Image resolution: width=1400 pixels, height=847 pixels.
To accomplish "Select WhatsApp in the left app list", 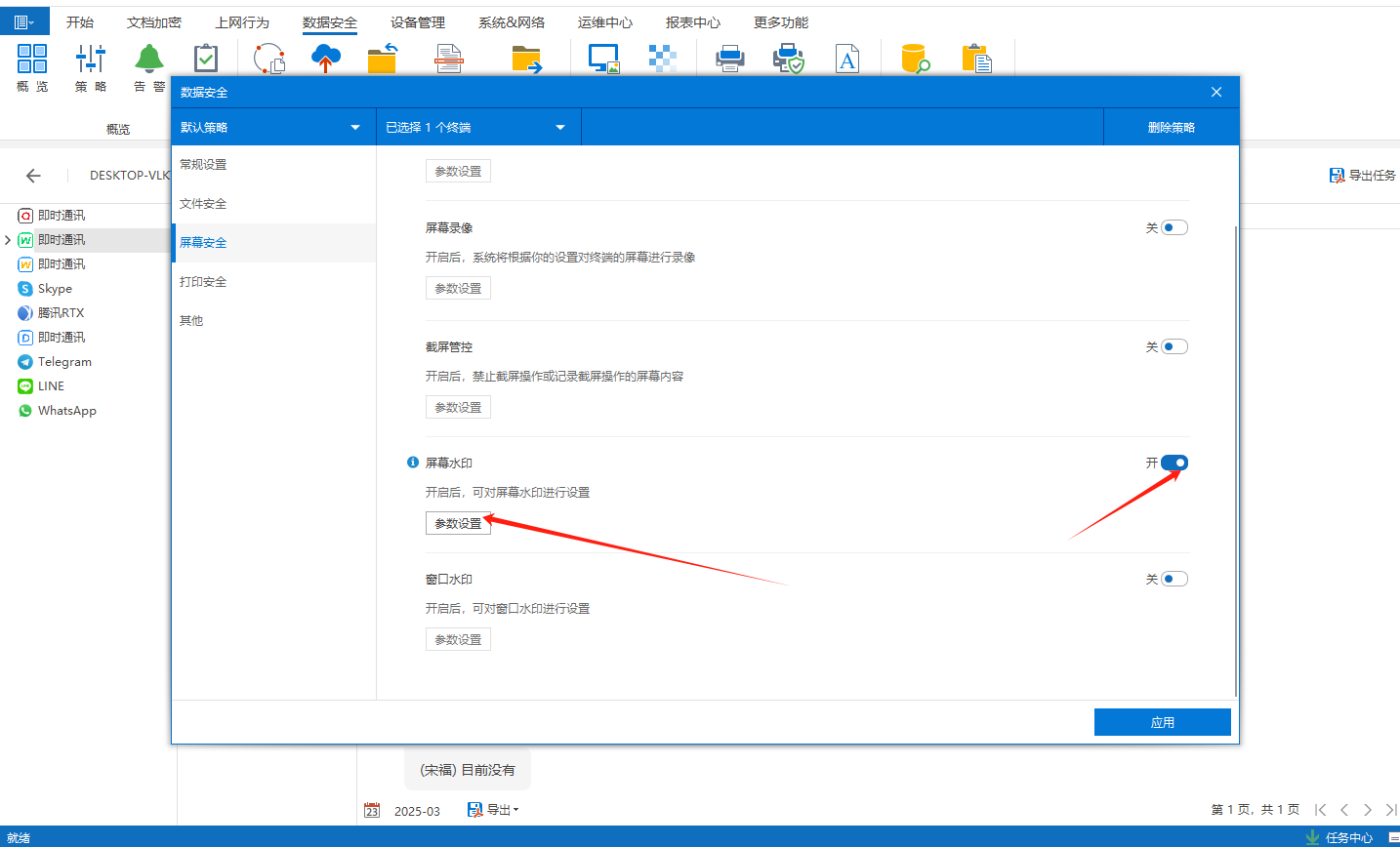I will [x=66, y=411].
